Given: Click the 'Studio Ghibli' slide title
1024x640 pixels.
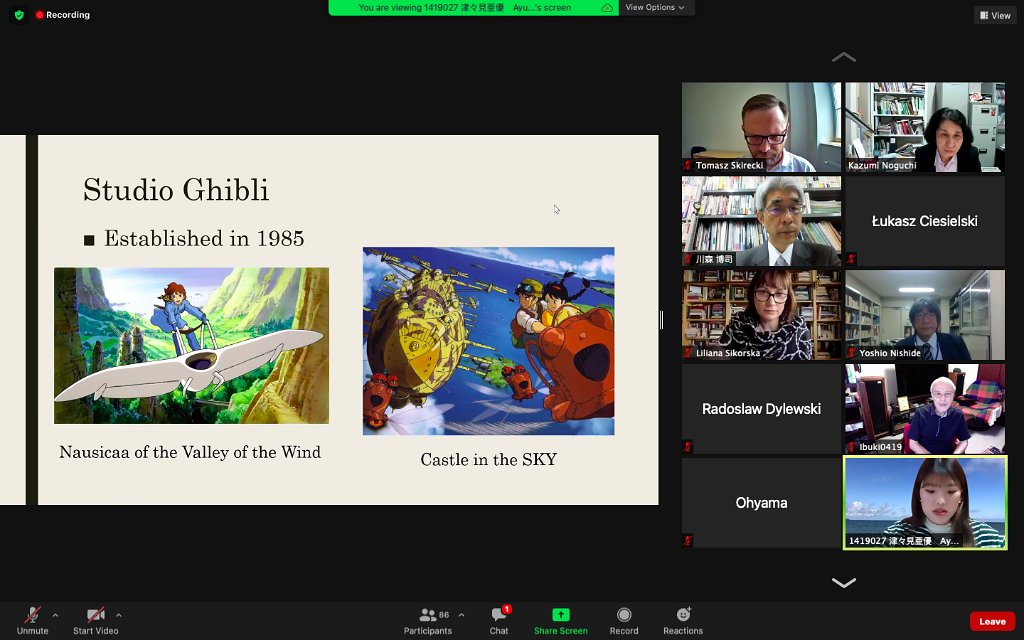Looking at the screenshot, I should point(176,190).
